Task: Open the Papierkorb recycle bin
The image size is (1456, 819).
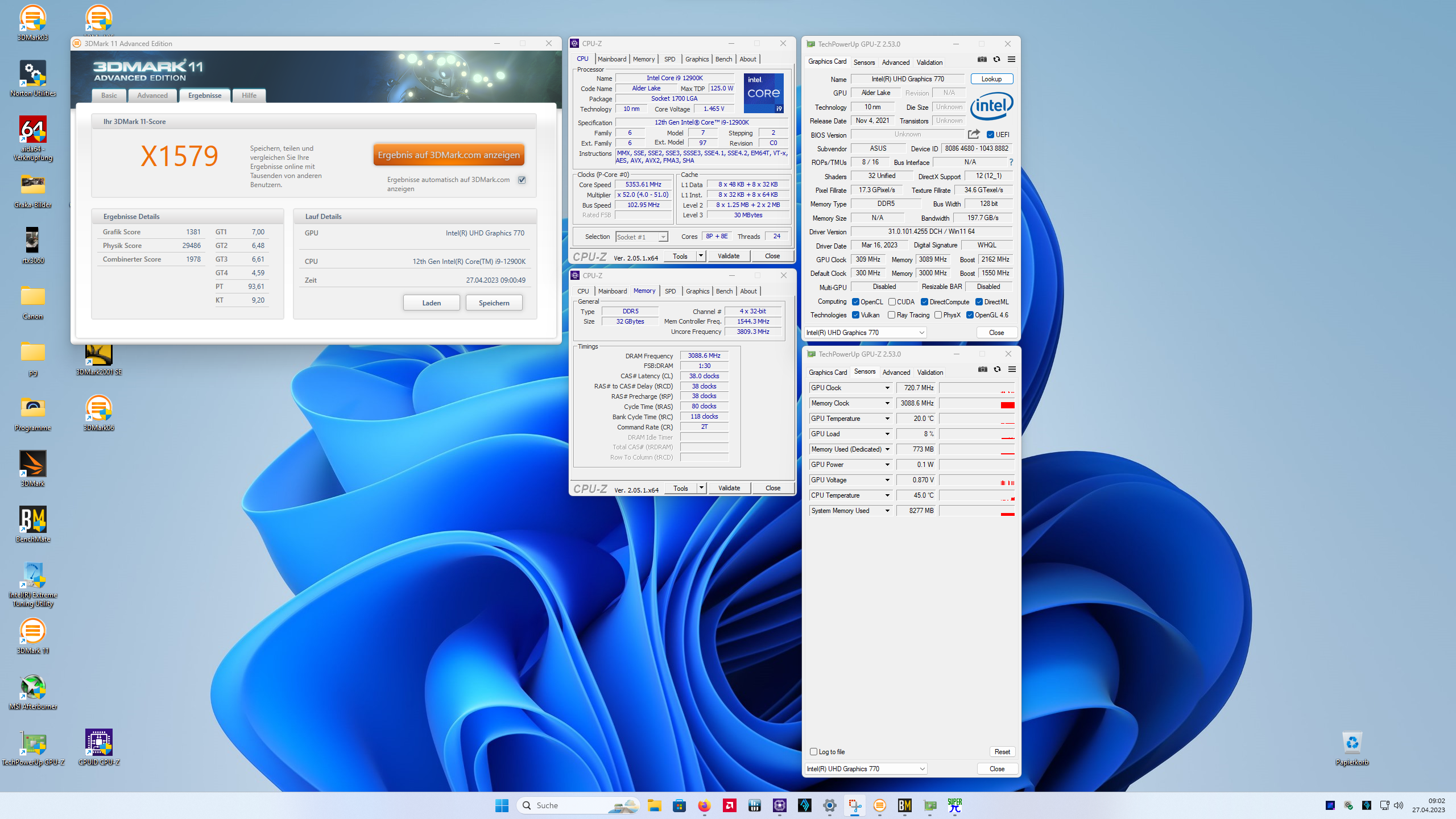Action: [x=1352, y=747]
